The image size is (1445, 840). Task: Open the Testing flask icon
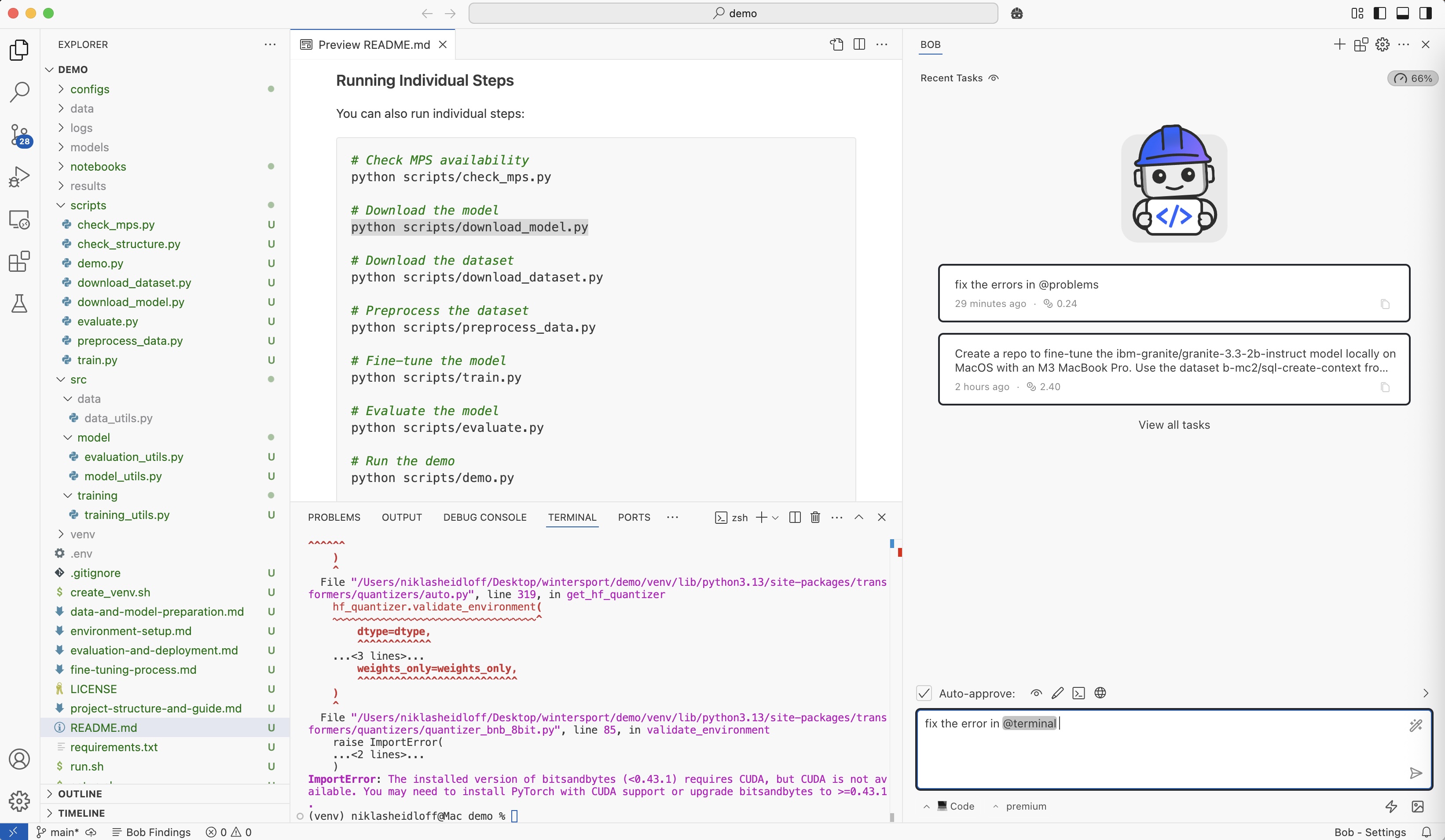tap(19, 303)
